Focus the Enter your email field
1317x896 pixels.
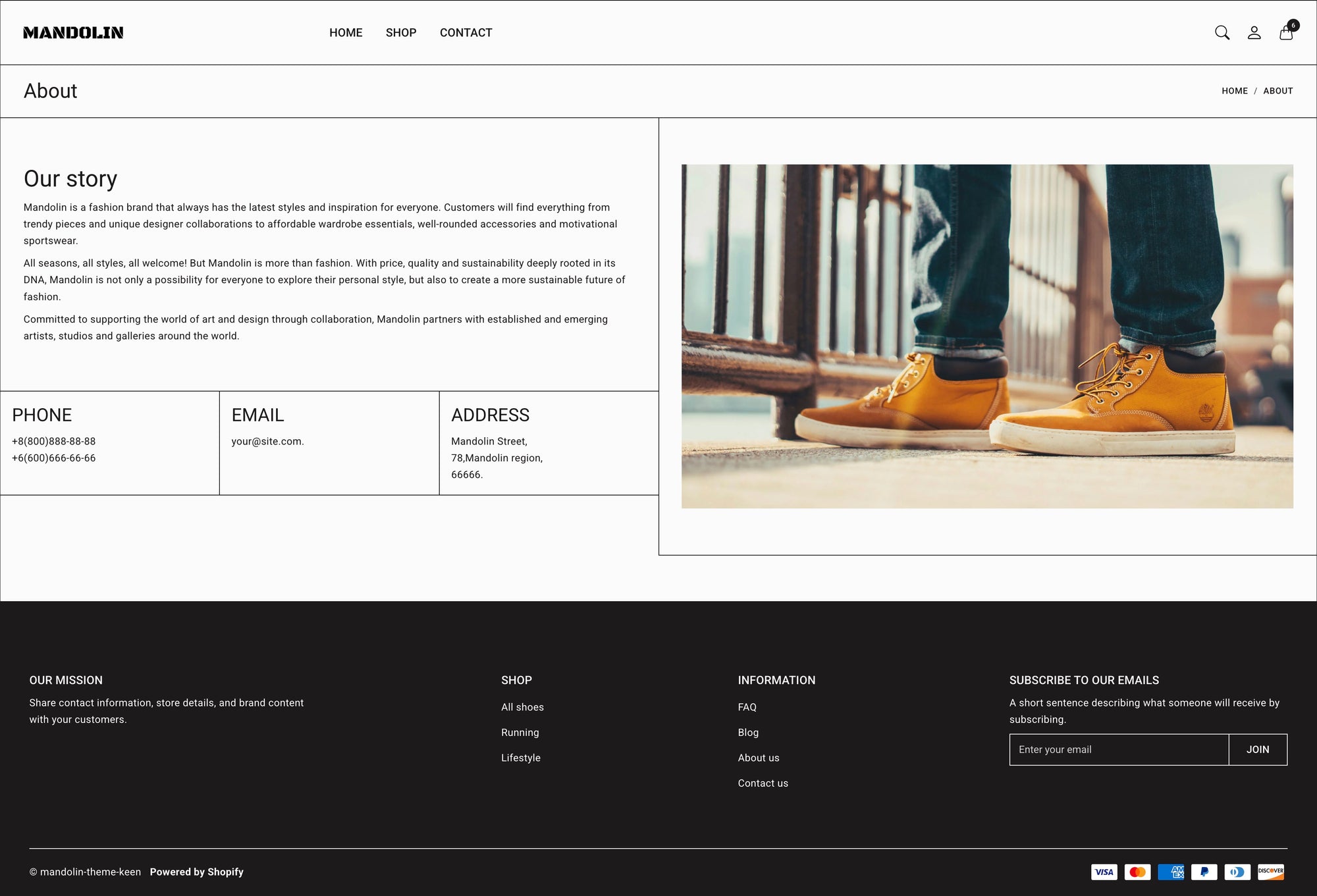[1118, 750]
